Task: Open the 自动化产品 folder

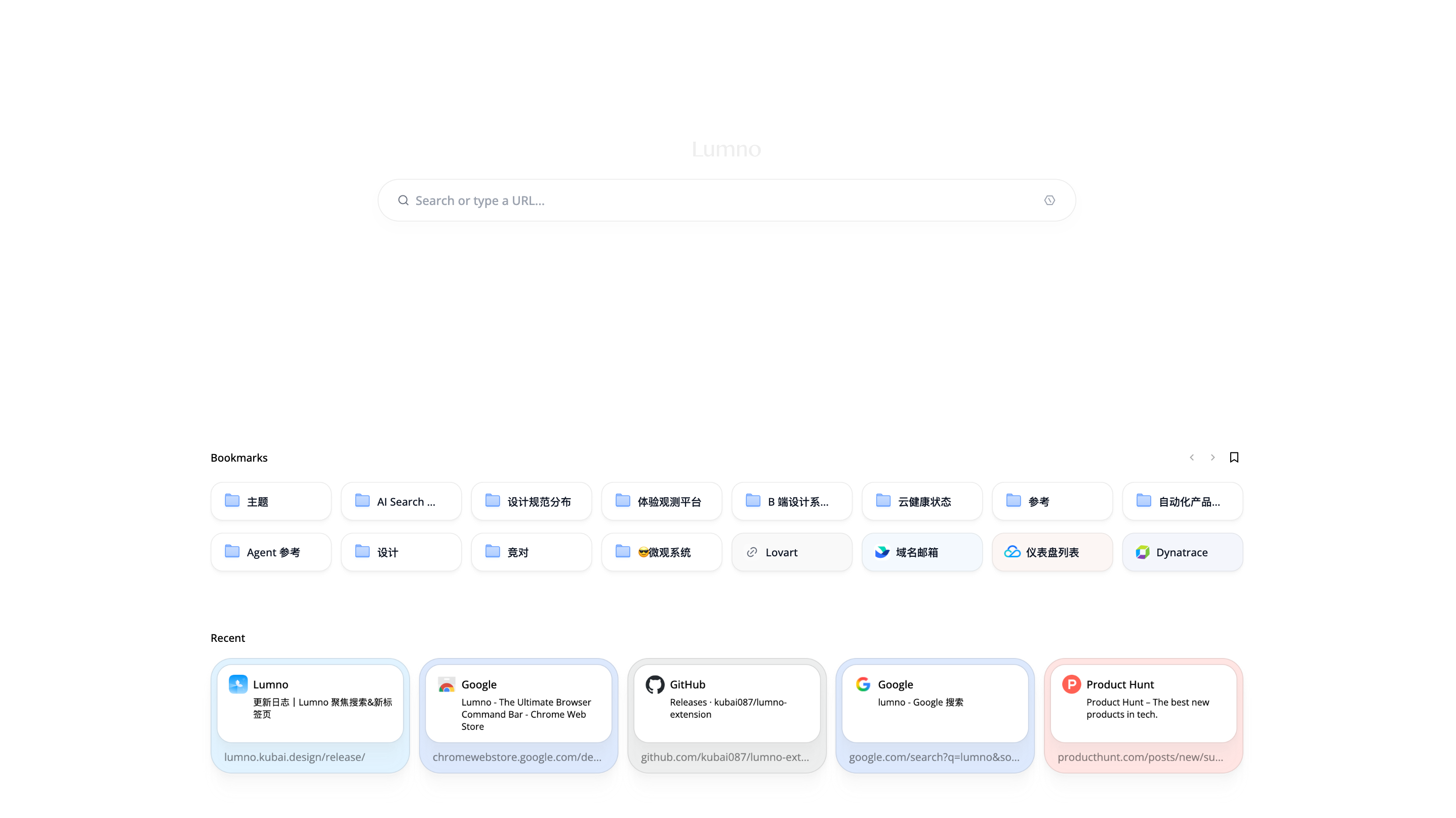Action: [1183, 502]
